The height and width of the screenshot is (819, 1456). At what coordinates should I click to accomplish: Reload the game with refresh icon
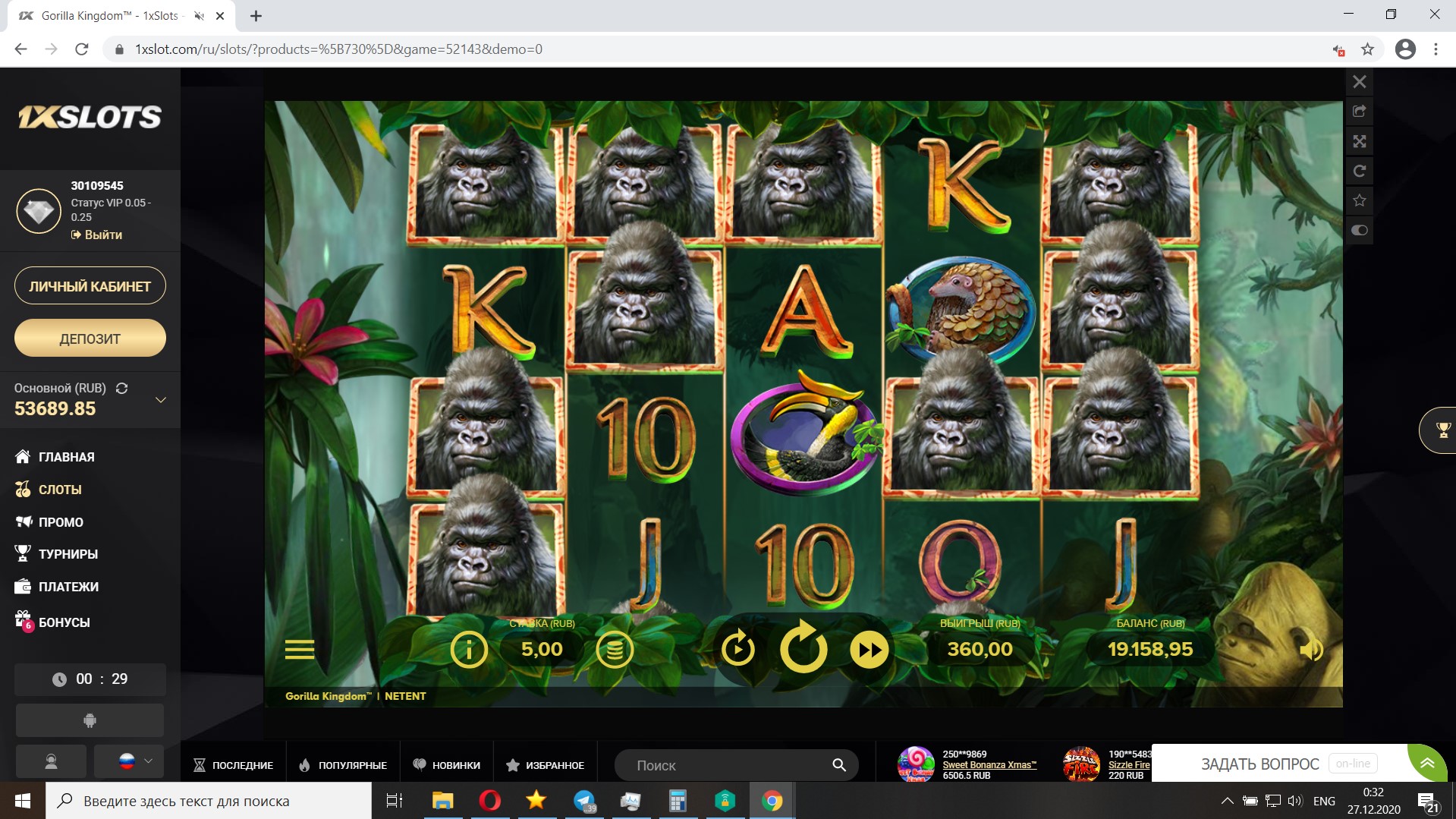point(1360,171)
